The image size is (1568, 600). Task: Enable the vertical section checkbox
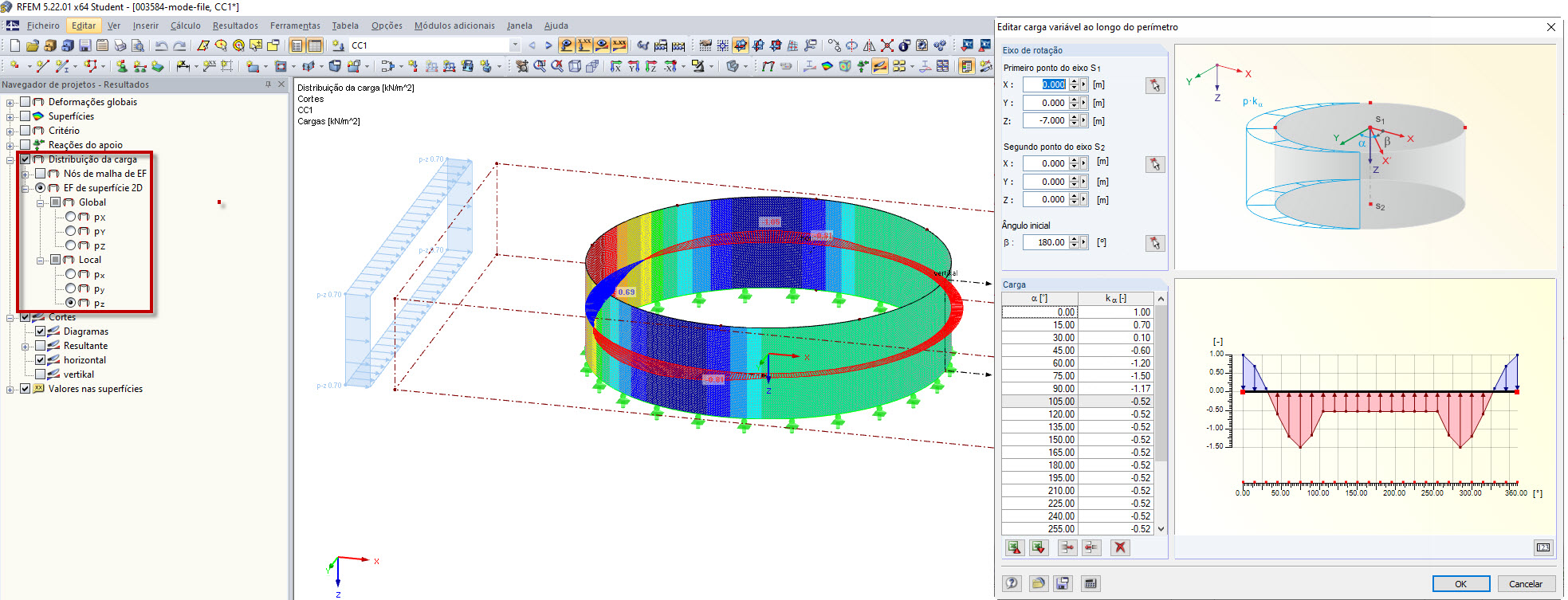point(40,375)
